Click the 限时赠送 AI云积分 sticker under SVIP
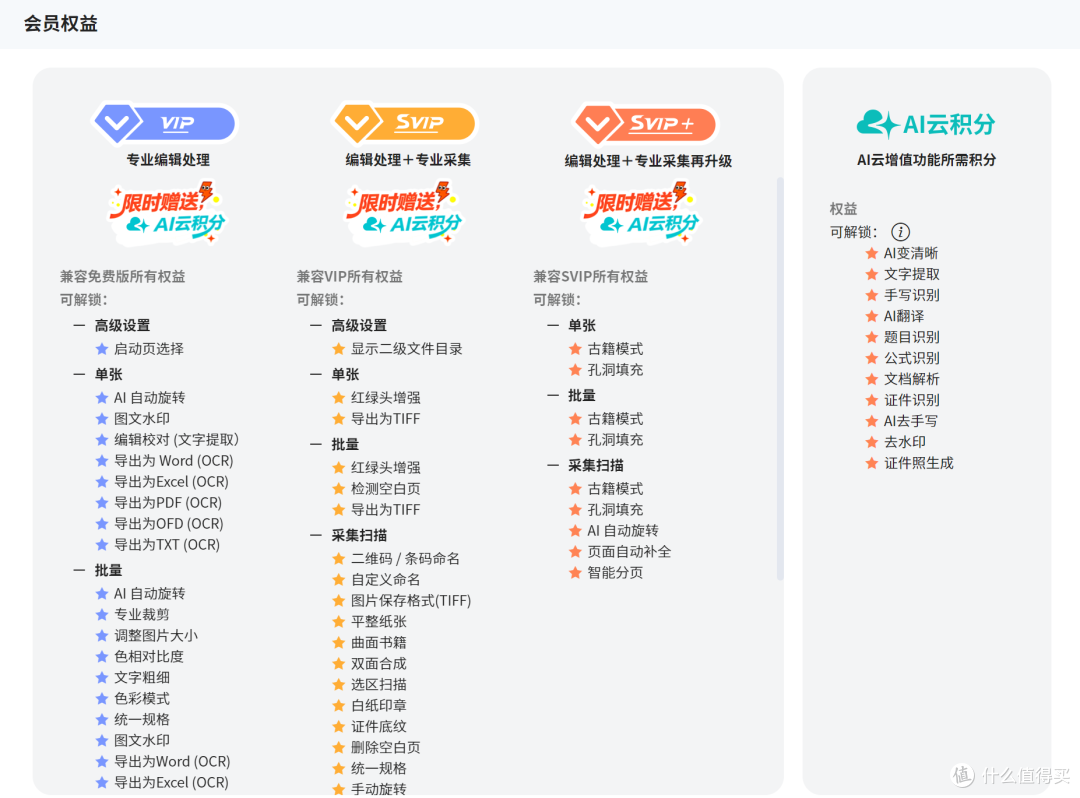The image size is (1080, 798). pyautogui.click(x=404, y=213)
